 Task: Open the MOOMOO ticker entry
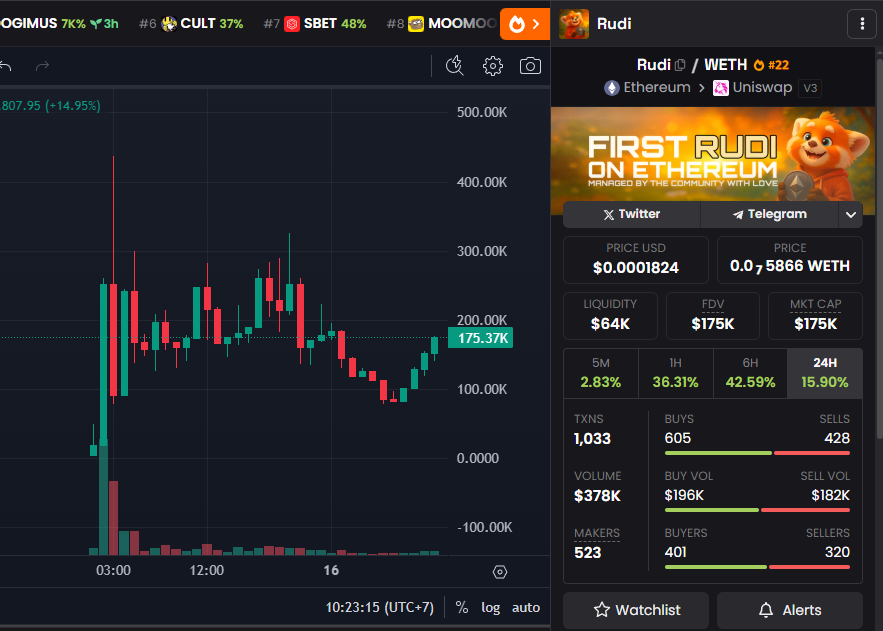(x=441, y=24)
